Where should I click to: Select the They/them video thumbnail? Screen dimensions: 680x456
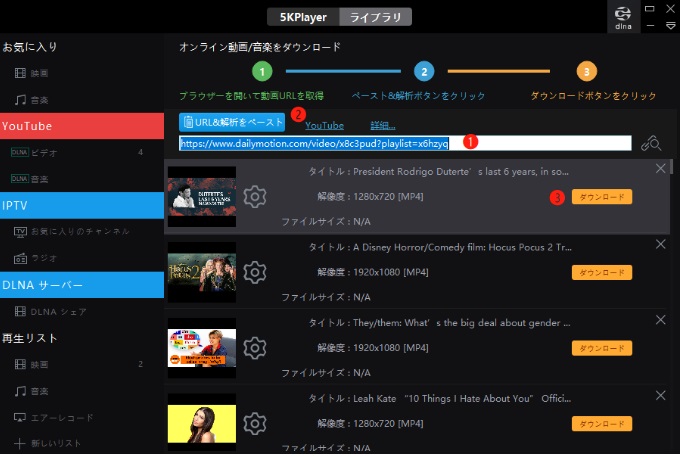click(202, 348)
